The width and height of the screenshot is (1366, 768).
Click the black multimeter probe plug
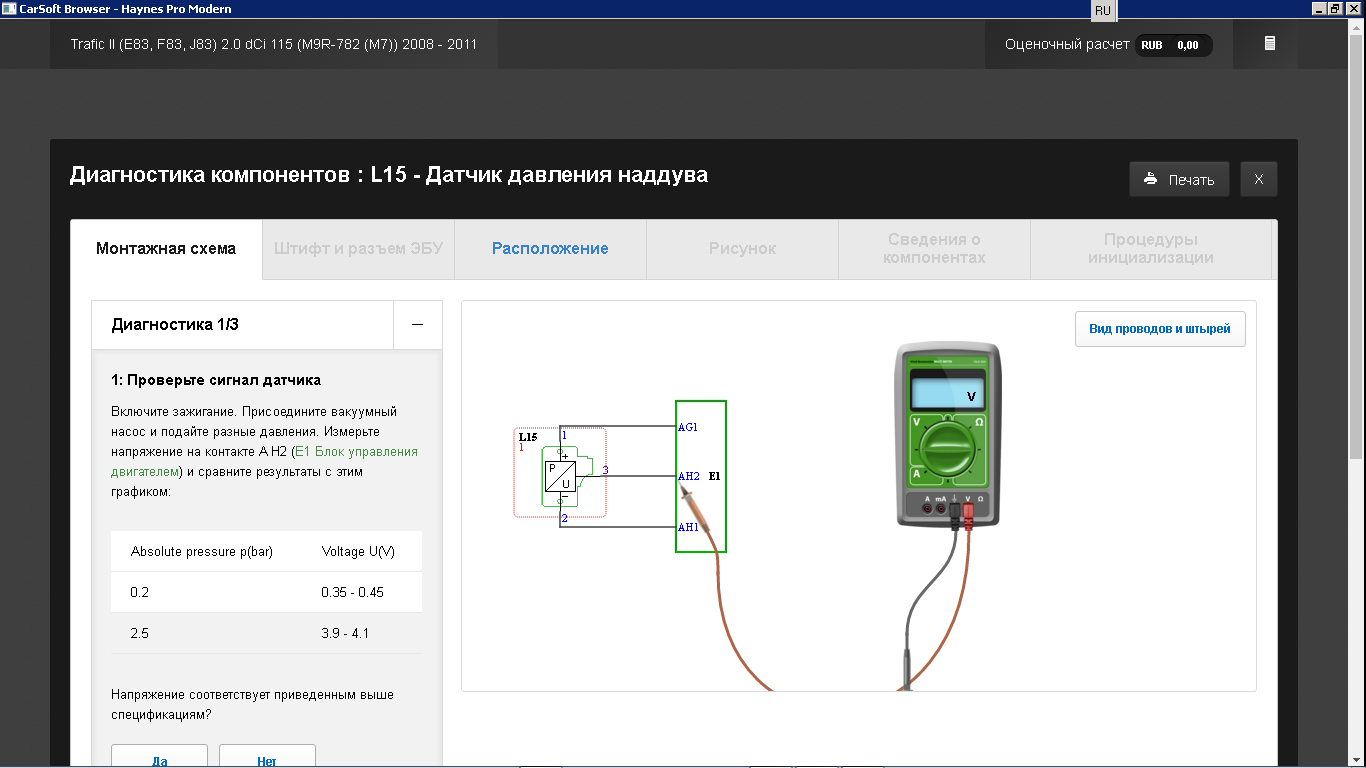coord(955,514)
